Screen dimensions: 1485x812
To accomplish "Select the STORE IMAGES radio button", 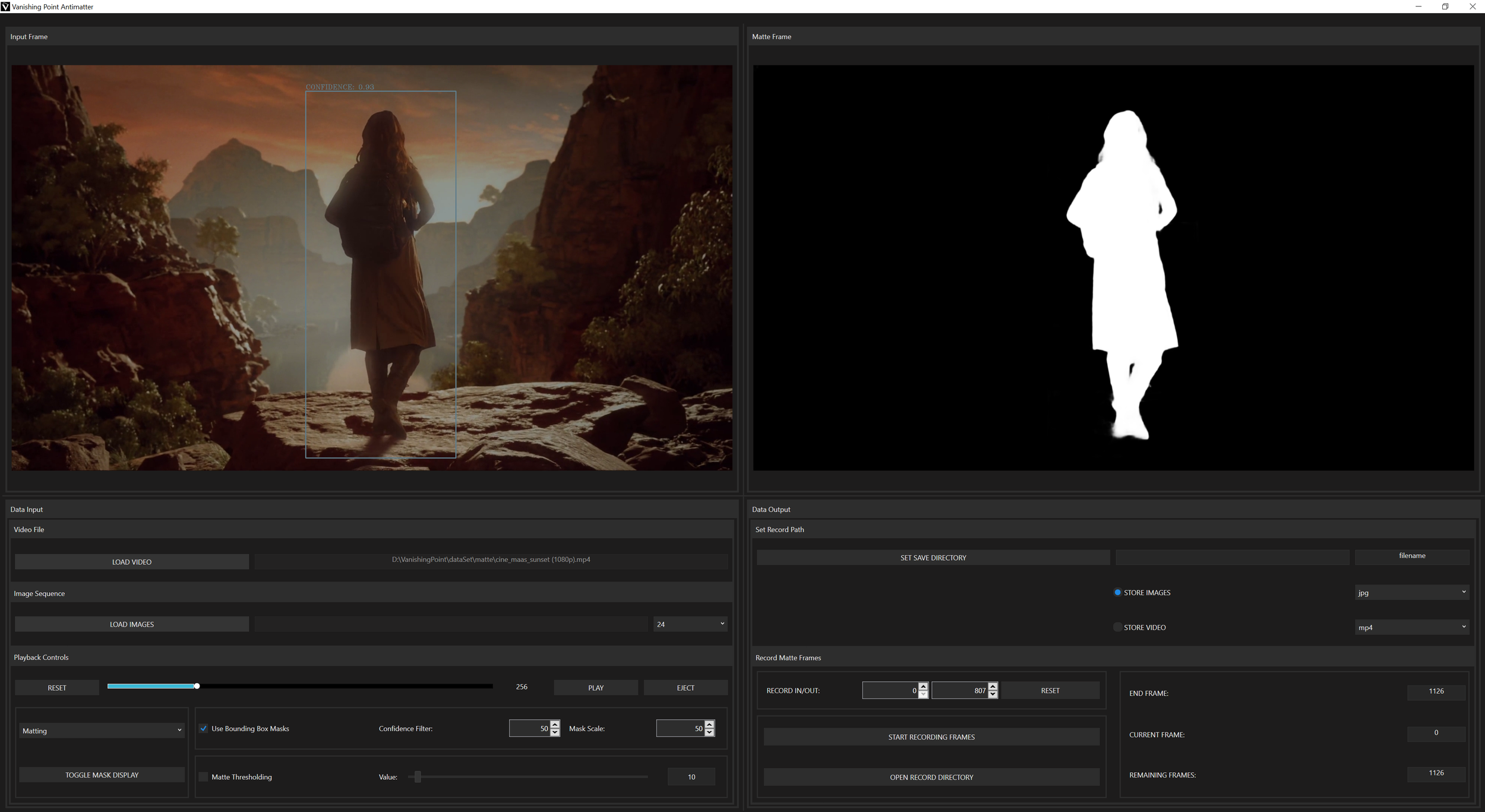I will [x=1117, y=592].
